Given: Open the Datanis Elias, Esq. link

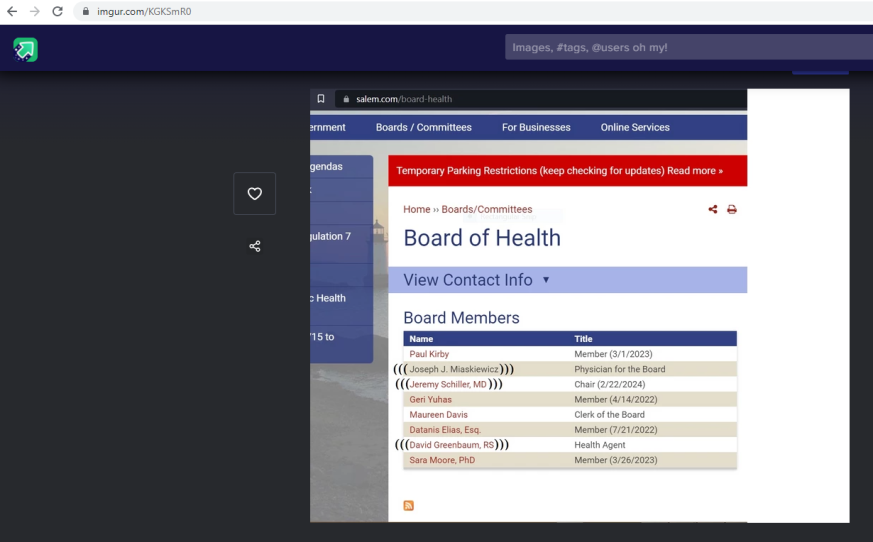Looking at the screenshot, I should pyautogui.click(x=445, y=429).
